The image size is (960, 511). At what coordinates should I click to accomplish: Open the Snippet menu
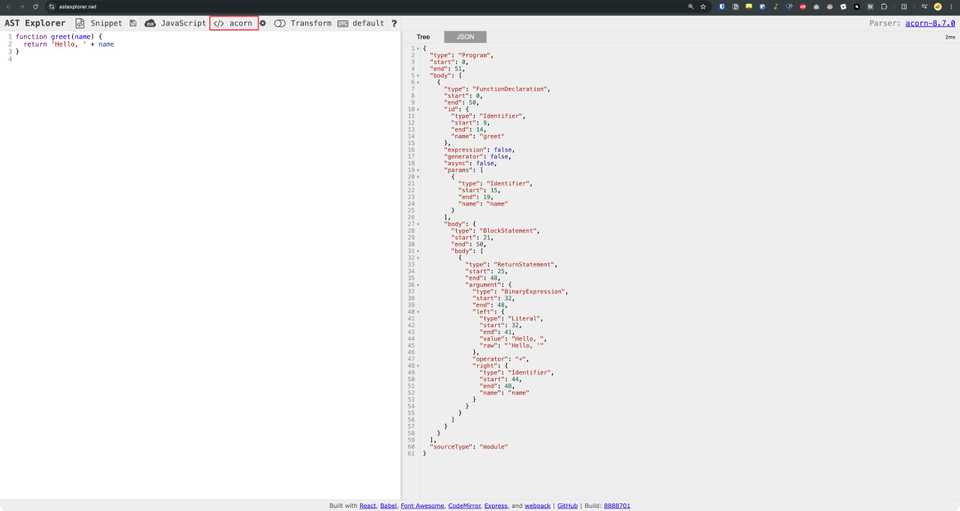(x=106, y=23)
